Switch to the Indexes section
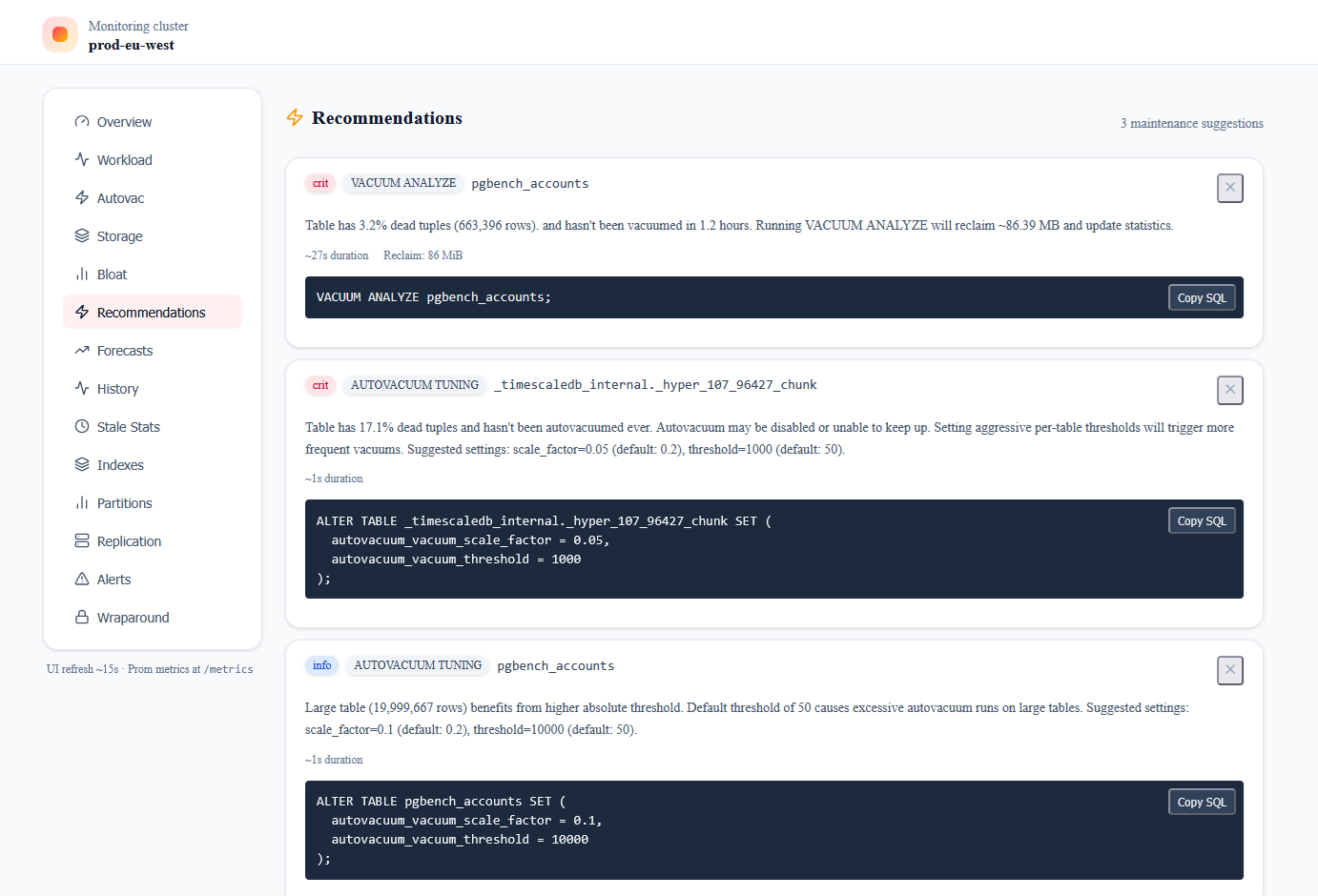Screen dimensions: 1318x896 pos(118,464)
